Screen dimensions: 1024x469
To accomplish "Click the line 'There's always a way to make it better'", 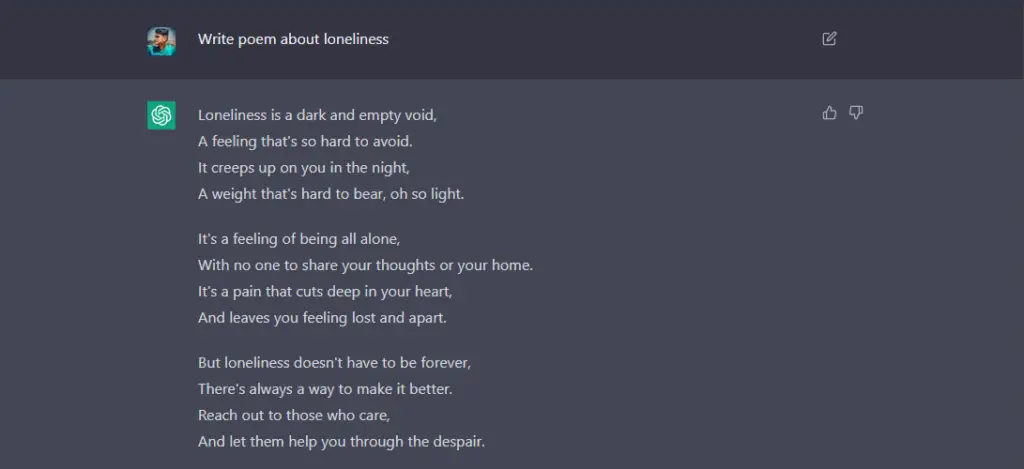I will pyautogui.click(x=325, y=389).
